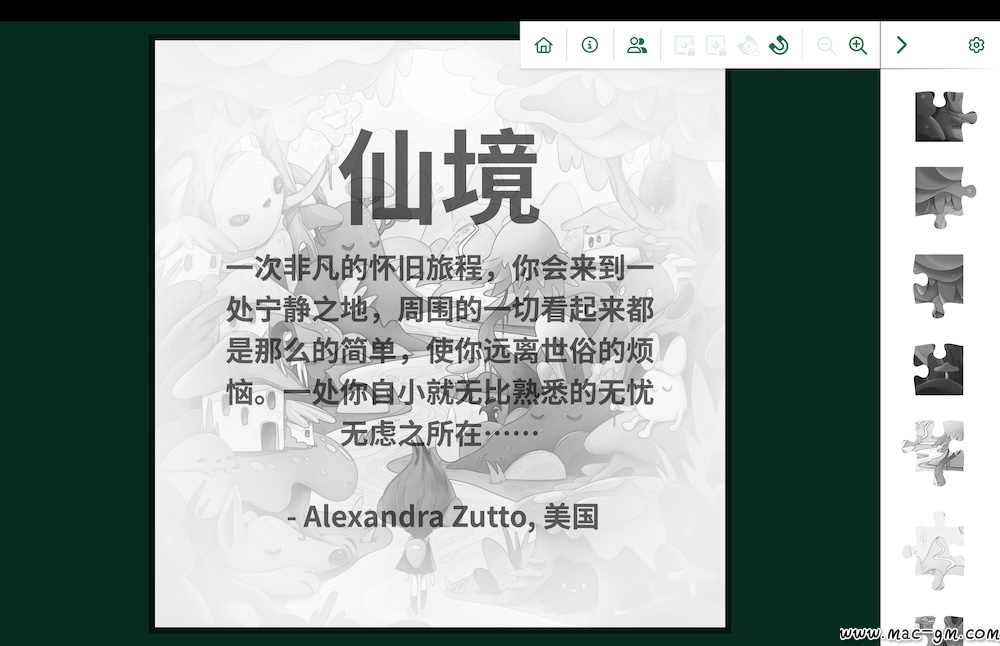Pick the sixth pale puzzle piece
Viewport: 1000px width, 646px height.
[x=933, y=552]
